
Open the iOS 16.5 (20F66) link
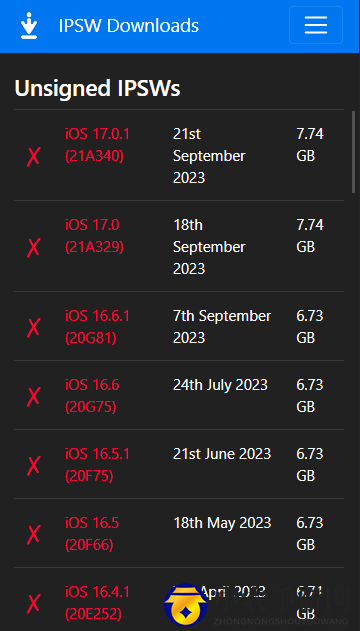click(92, 534)
